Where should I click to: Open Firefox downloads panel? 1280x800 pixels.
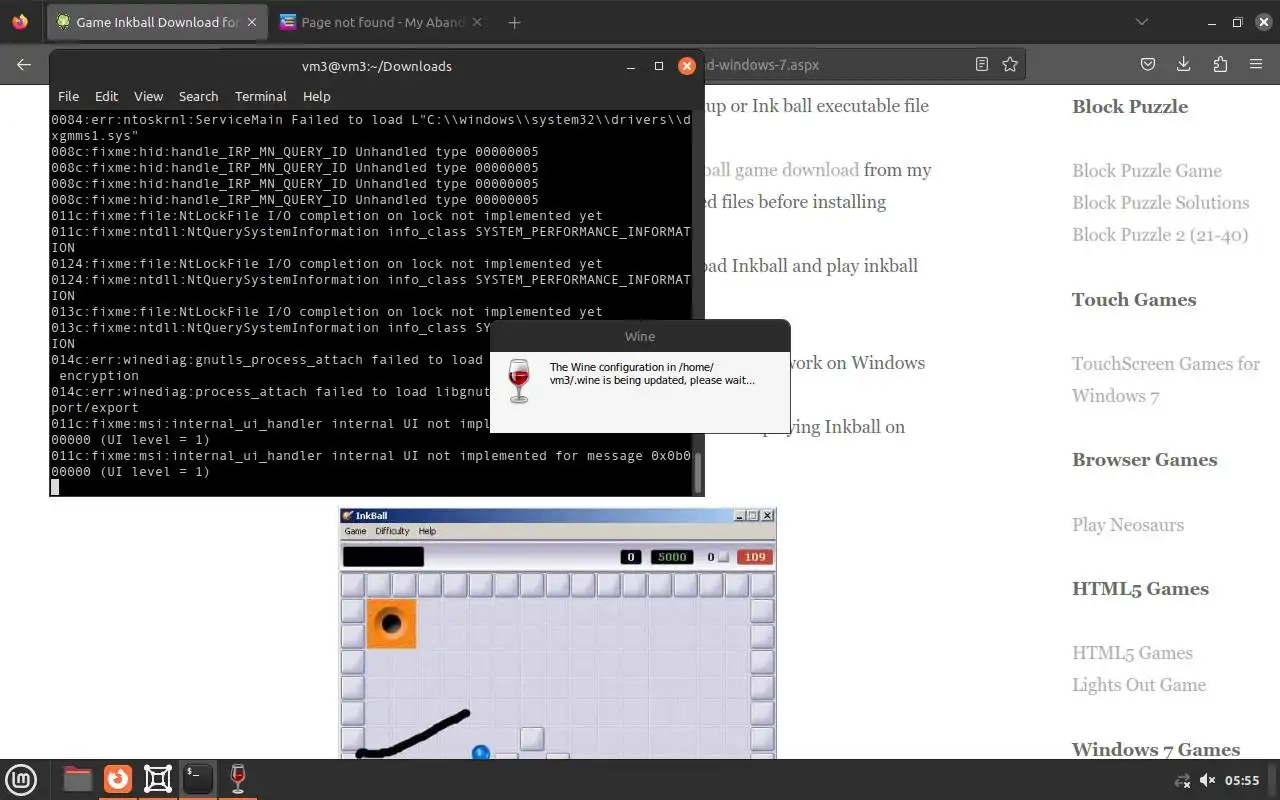[1184, 64]
